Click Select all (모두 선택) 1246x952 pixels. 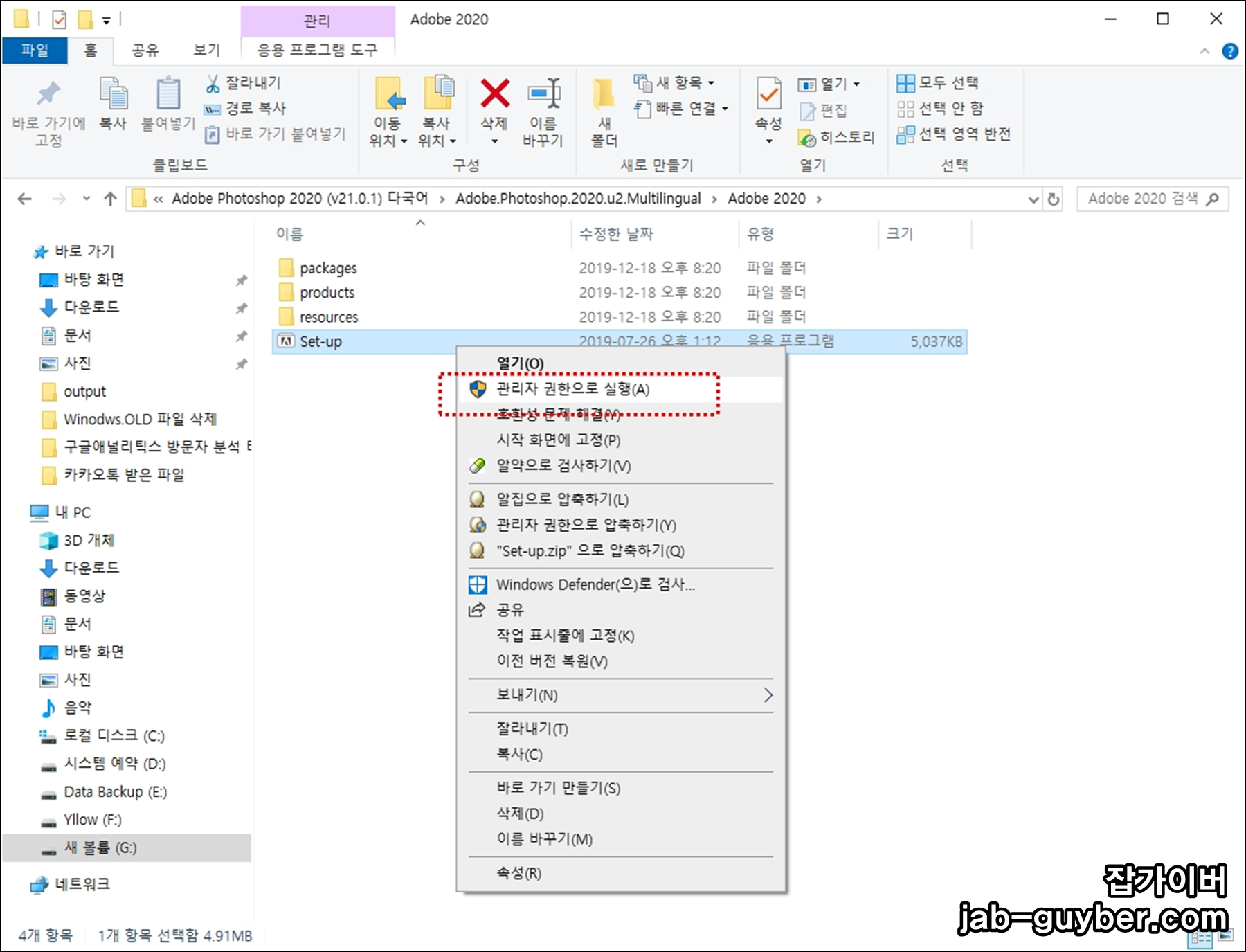pos(937,83)
